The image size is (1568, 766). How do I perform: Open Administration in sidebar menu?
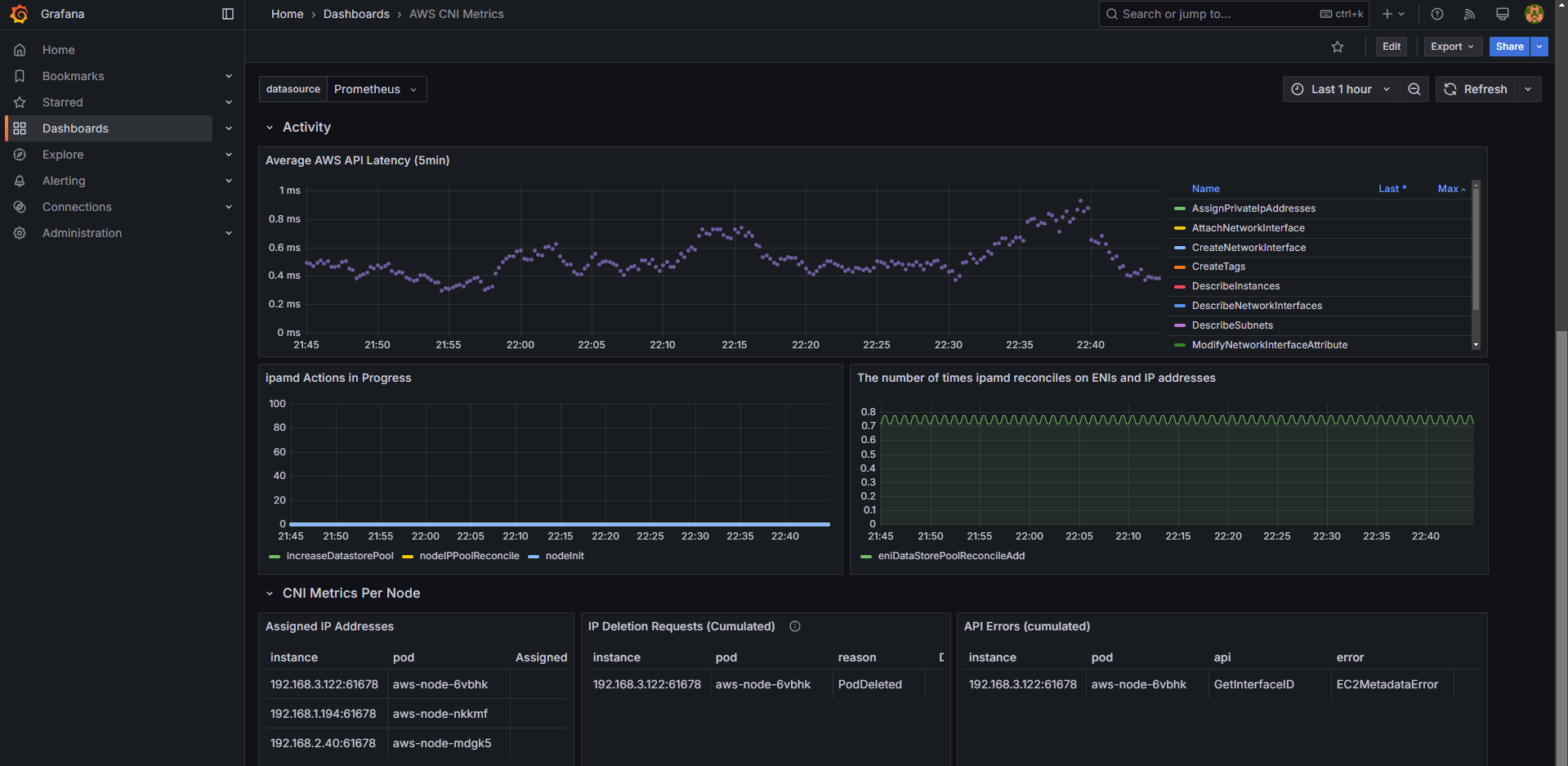82,233
